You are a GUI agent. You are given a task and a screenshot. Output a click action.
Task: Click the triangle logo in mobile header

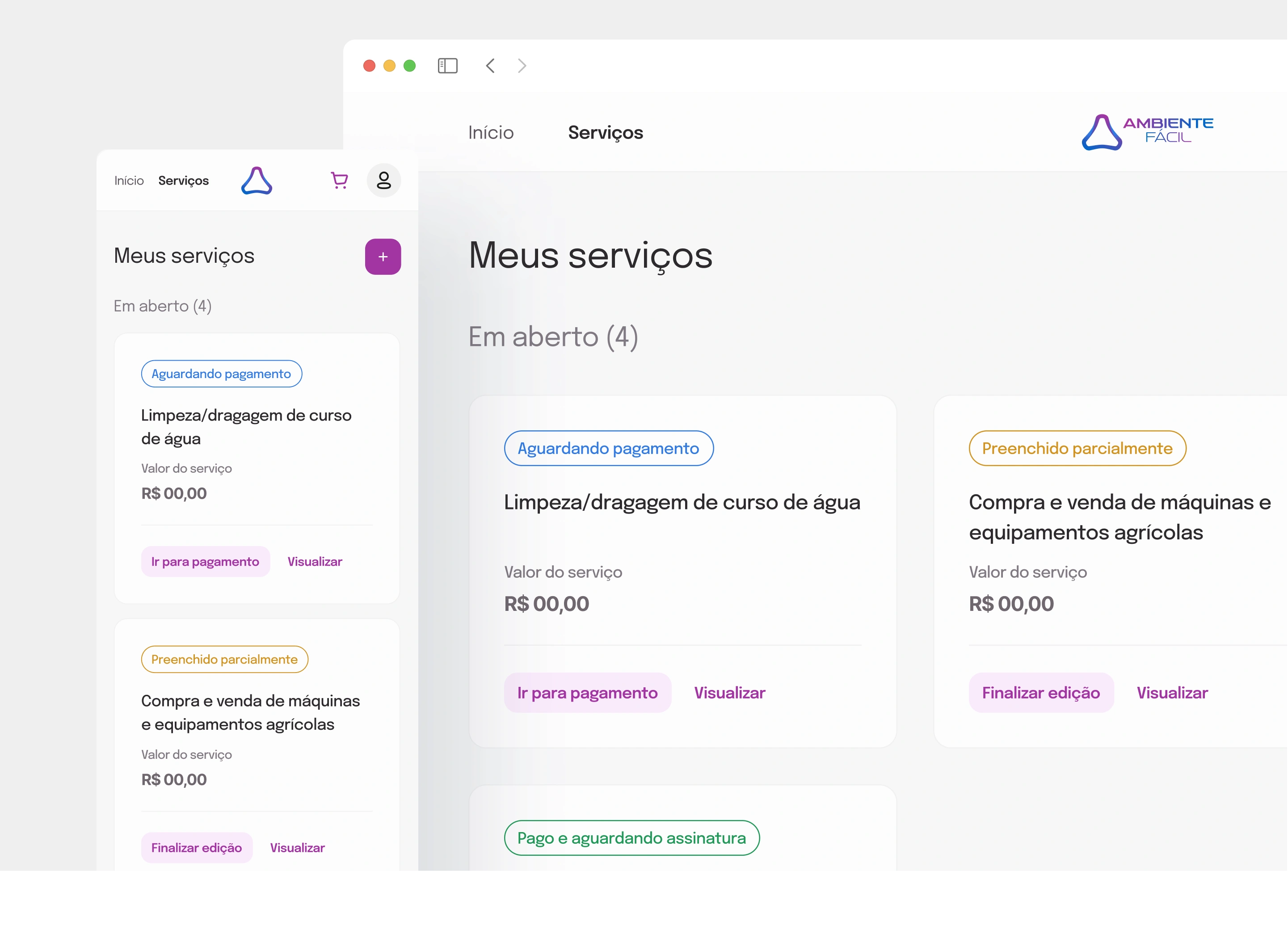pos(257,181)
